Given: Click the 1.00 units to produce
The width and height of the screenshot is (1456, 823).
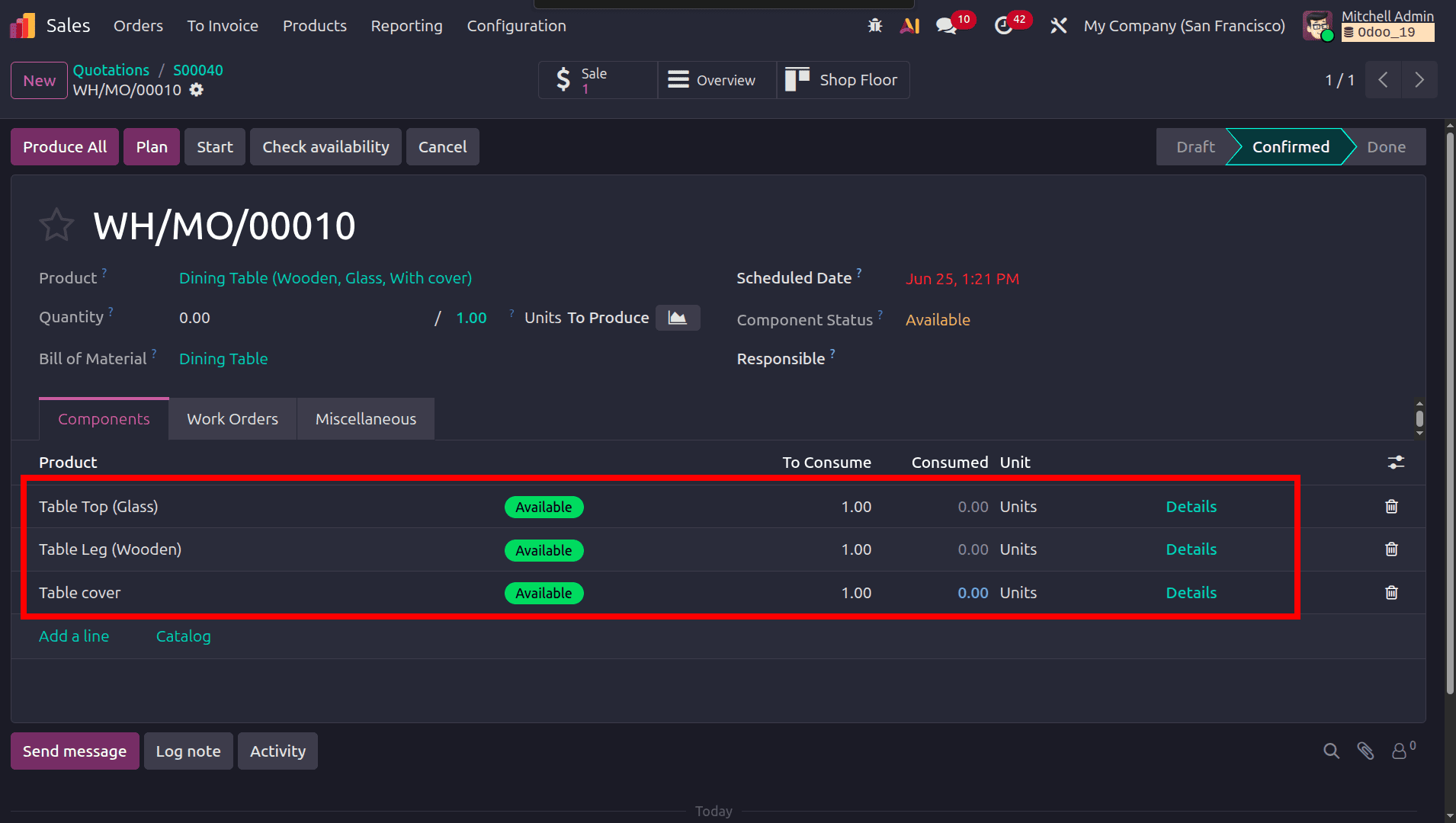Looking at the screenshot, I should click(471, 318).
